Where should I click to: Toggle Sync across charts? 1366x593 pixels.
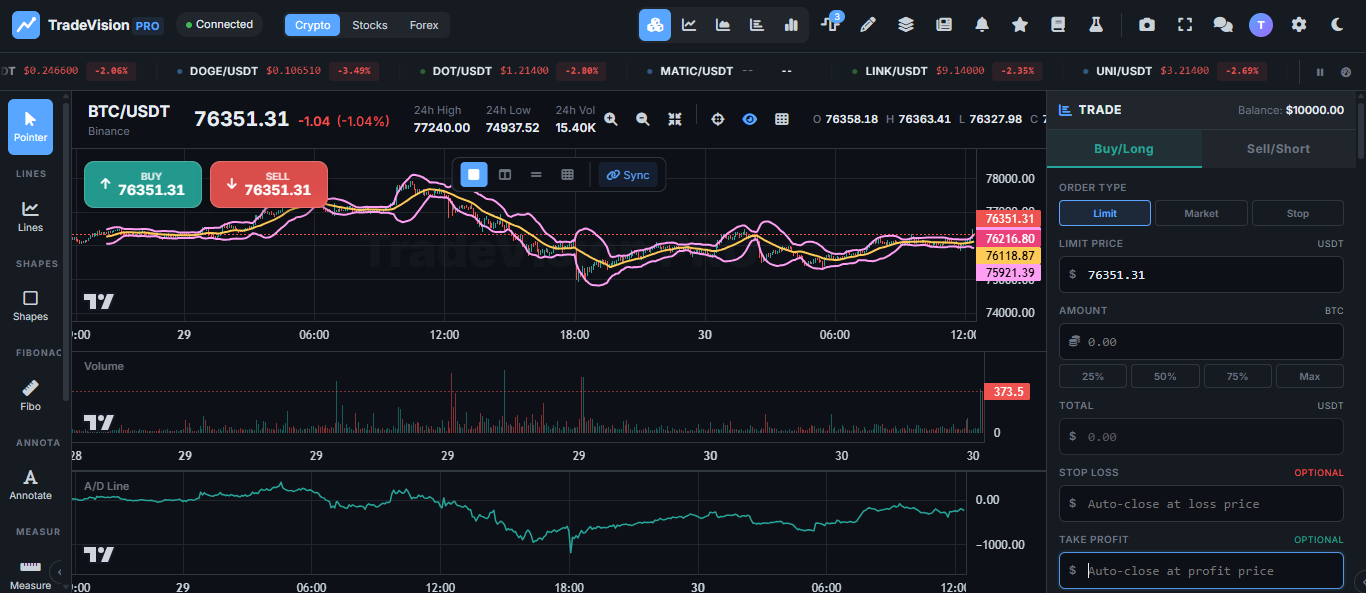(x=628, y=174)
